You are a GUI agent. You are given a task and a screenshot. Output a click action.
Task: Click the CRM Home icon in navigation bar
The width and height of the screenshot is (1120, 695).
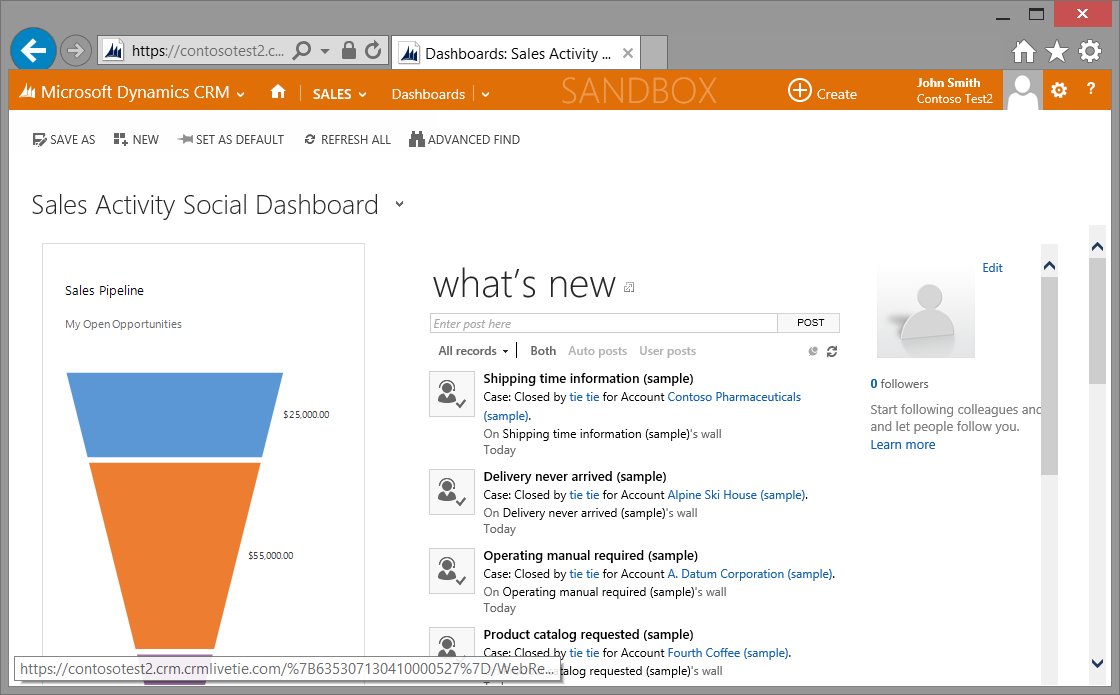tap(278, 92)
